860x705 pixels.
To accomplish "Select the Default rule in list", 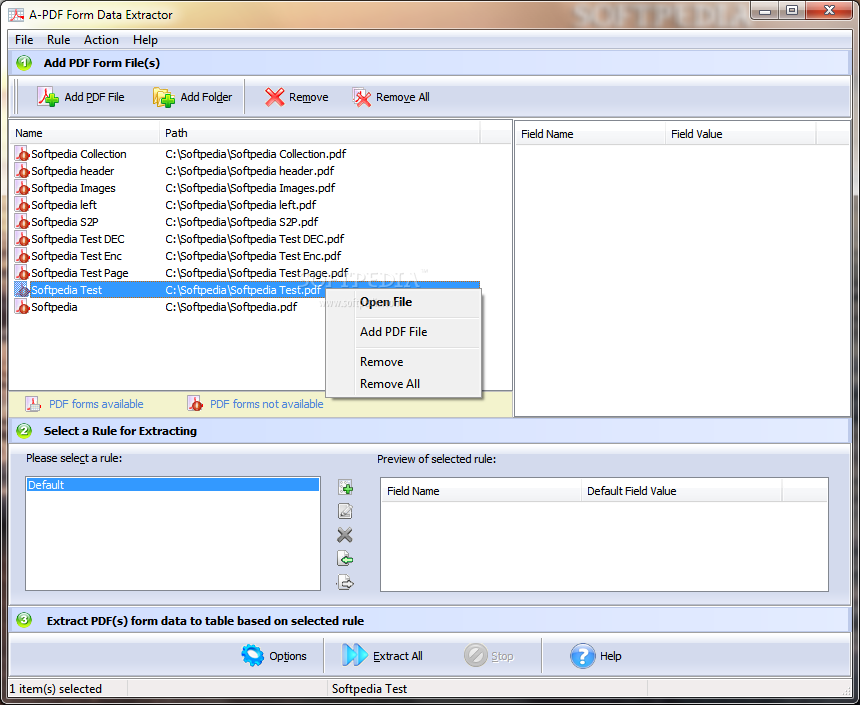I will (x=173, y=485).
